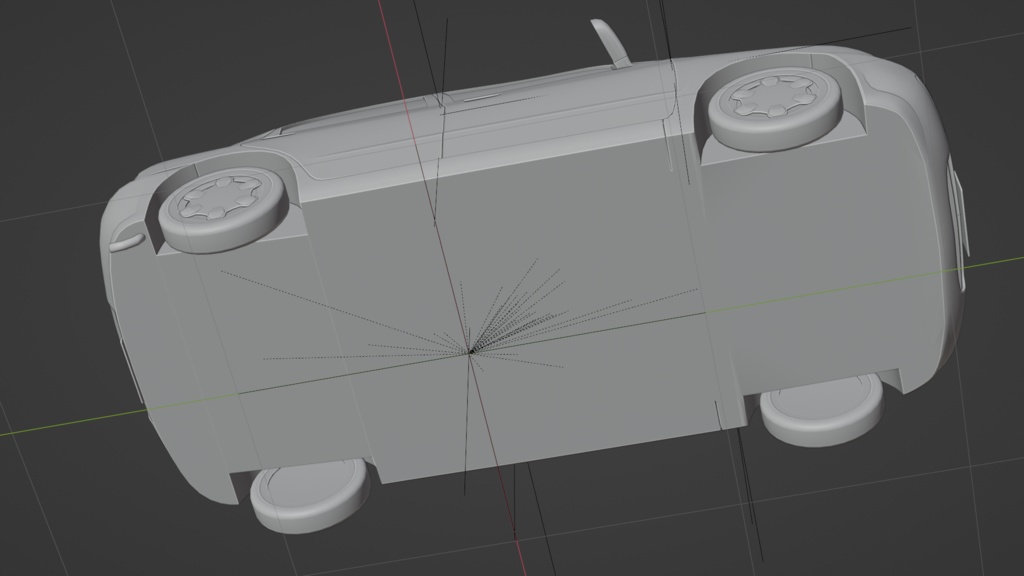Click the object origin point on underside
The width and height of the screenshot is (1024, 576).
(470, 352)
